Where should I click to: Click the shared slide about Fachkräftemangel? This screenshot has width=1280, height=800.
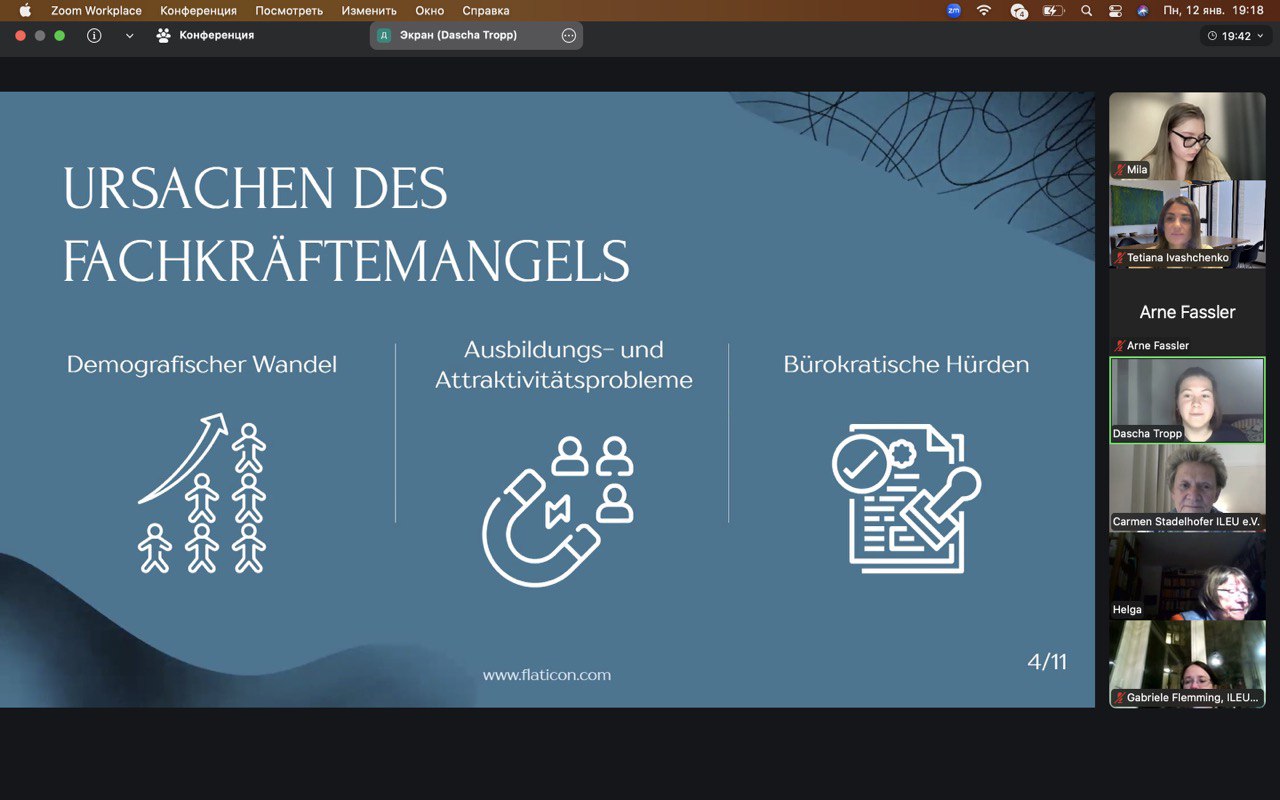[547, 399]
